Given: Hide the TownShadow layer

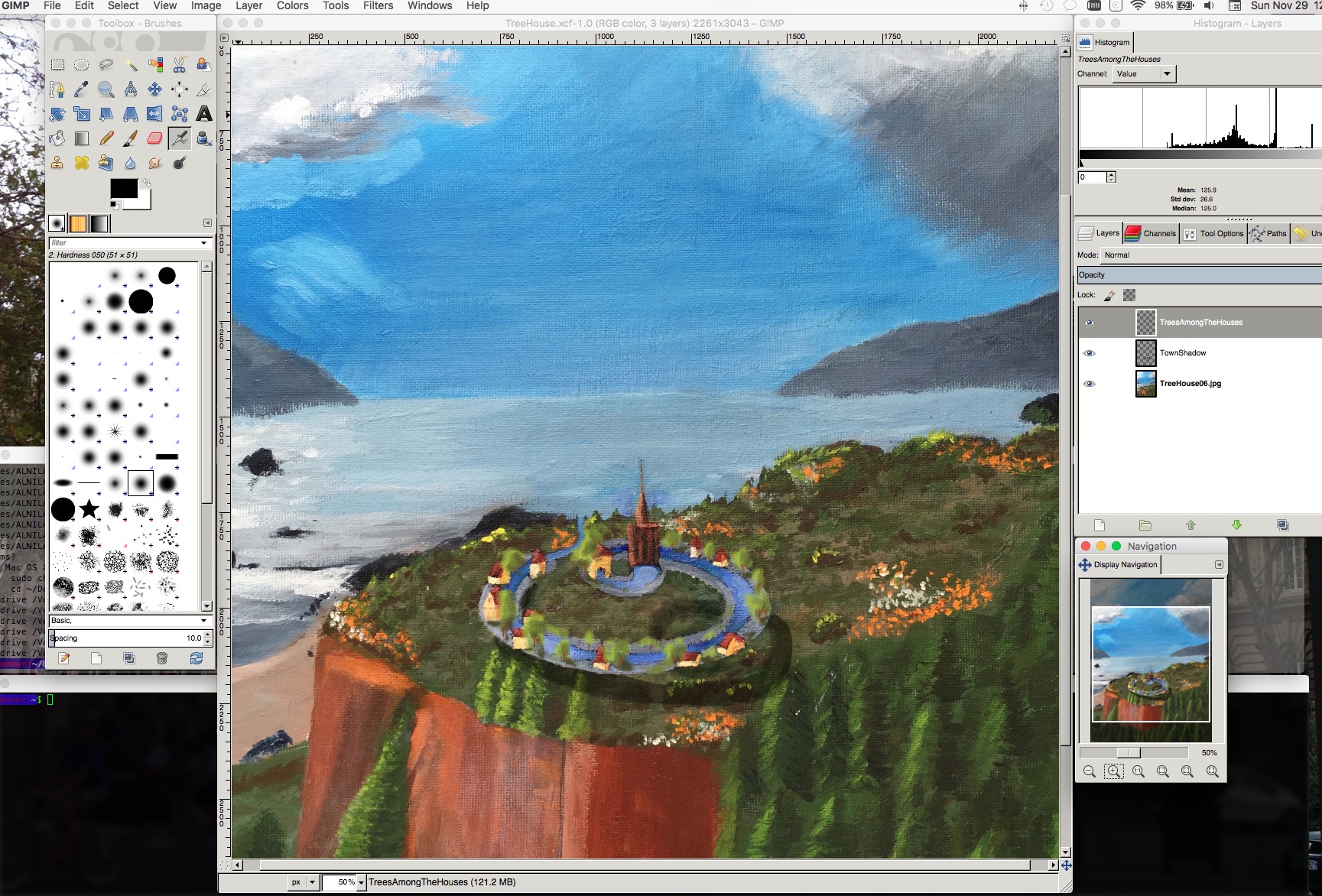Looking at the screenshot, I should tap(1090, 353).
